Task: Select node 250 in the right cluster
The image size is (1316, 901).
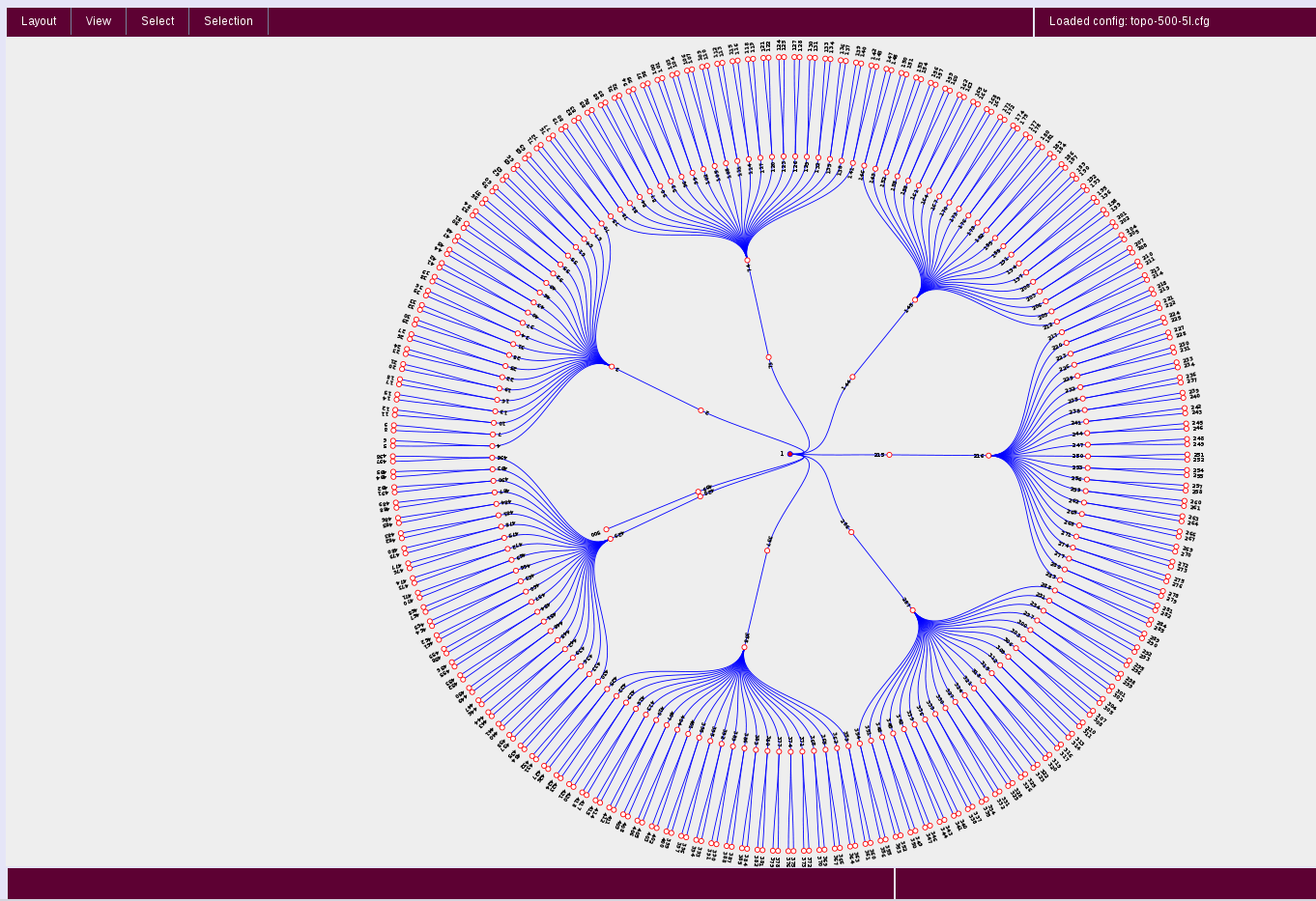Action: click(1088, 456)
